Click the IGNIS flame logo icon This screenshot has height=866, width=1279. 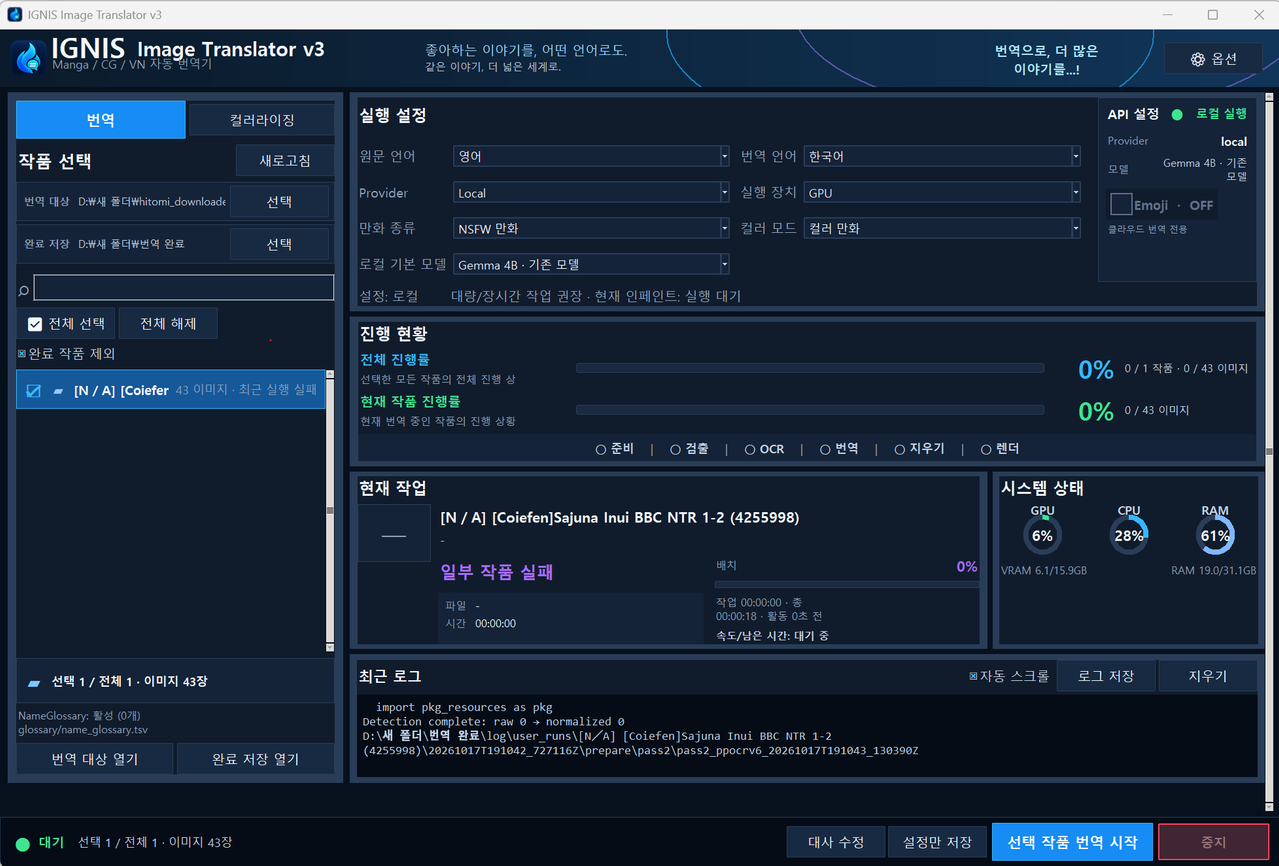point(30,57)
